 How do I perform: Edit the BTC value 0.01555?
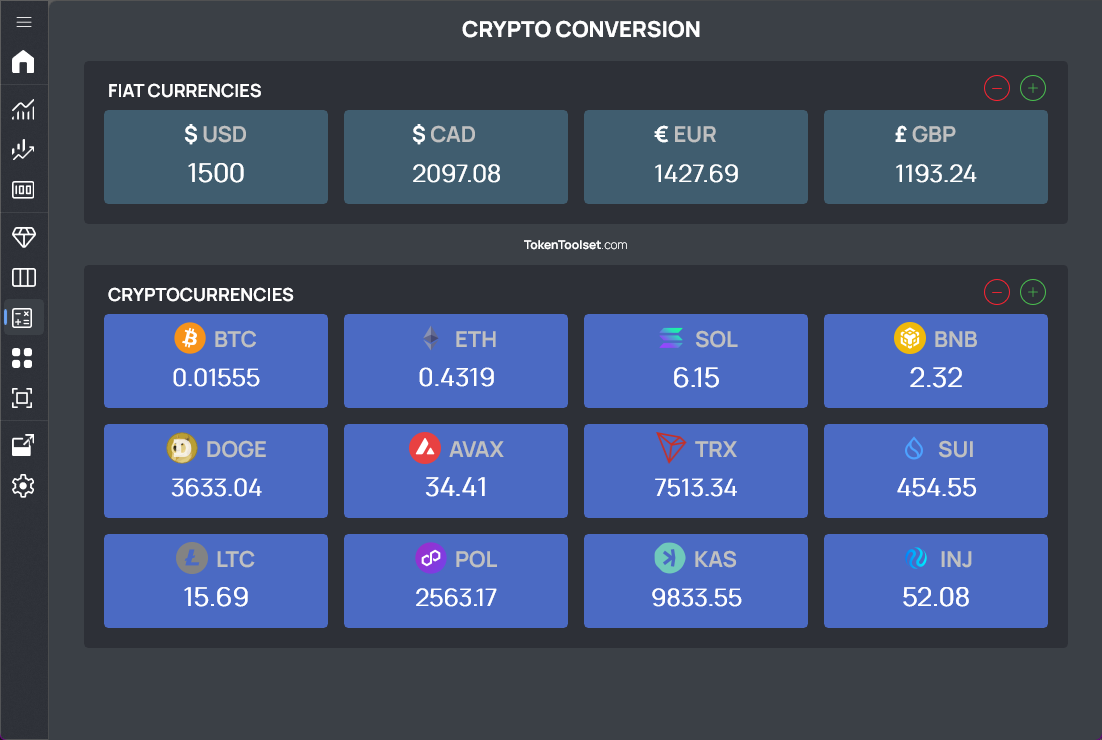(216, 378)
